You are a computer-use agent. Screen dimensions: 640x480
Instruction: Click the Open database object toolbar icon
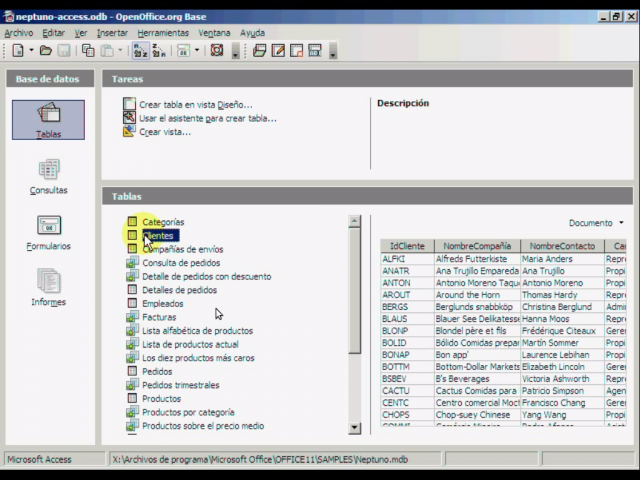[x=260, y=51]
